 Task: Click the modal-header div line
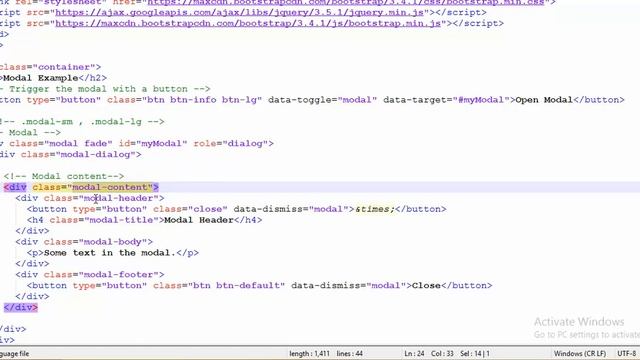click(90, 198)
